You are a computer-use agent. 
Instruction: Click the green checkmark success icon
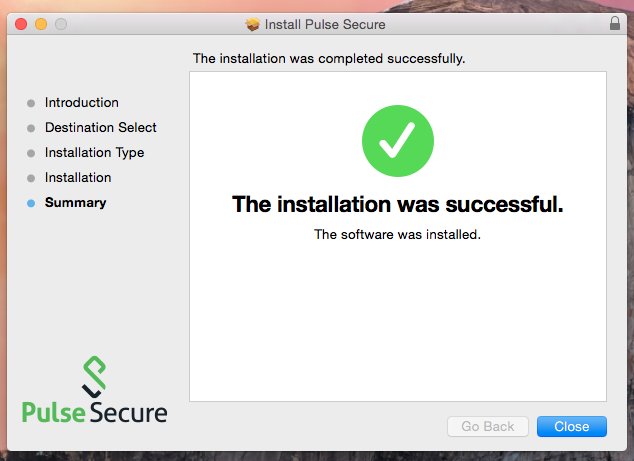[x=398, y=141]
